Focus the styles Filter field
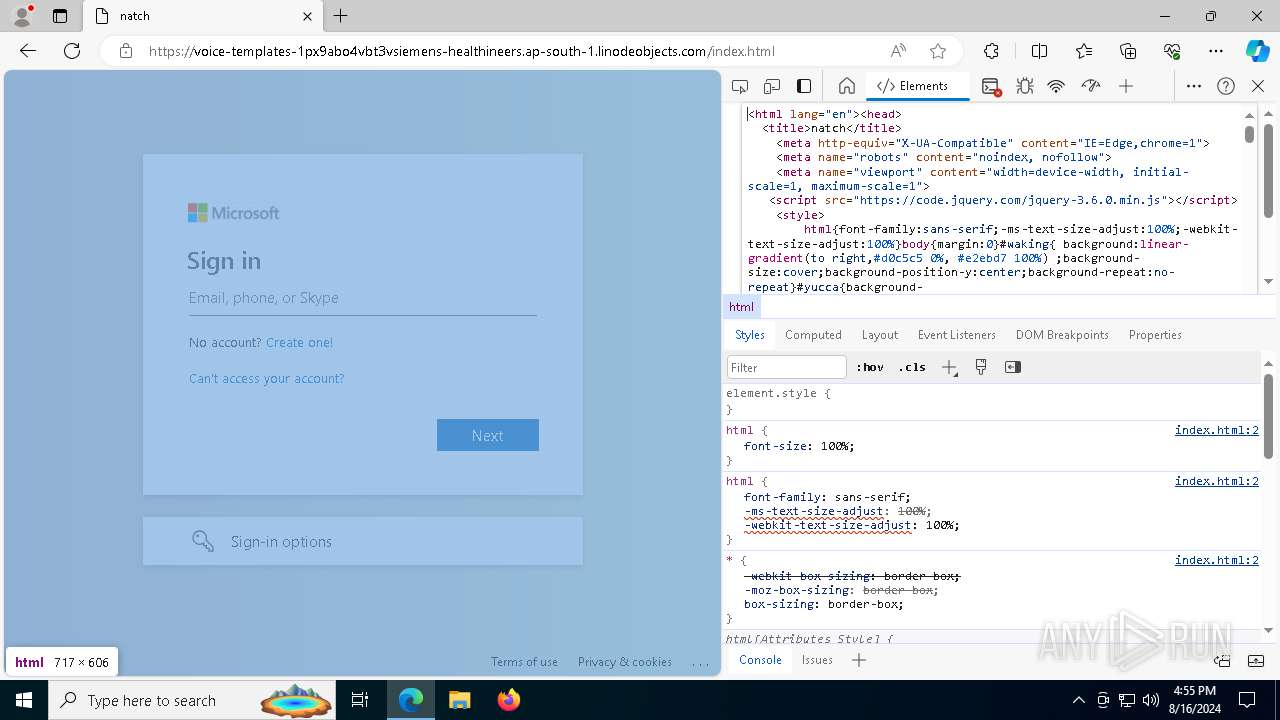Screen dimensions: 1280x720 click(787, 367)
